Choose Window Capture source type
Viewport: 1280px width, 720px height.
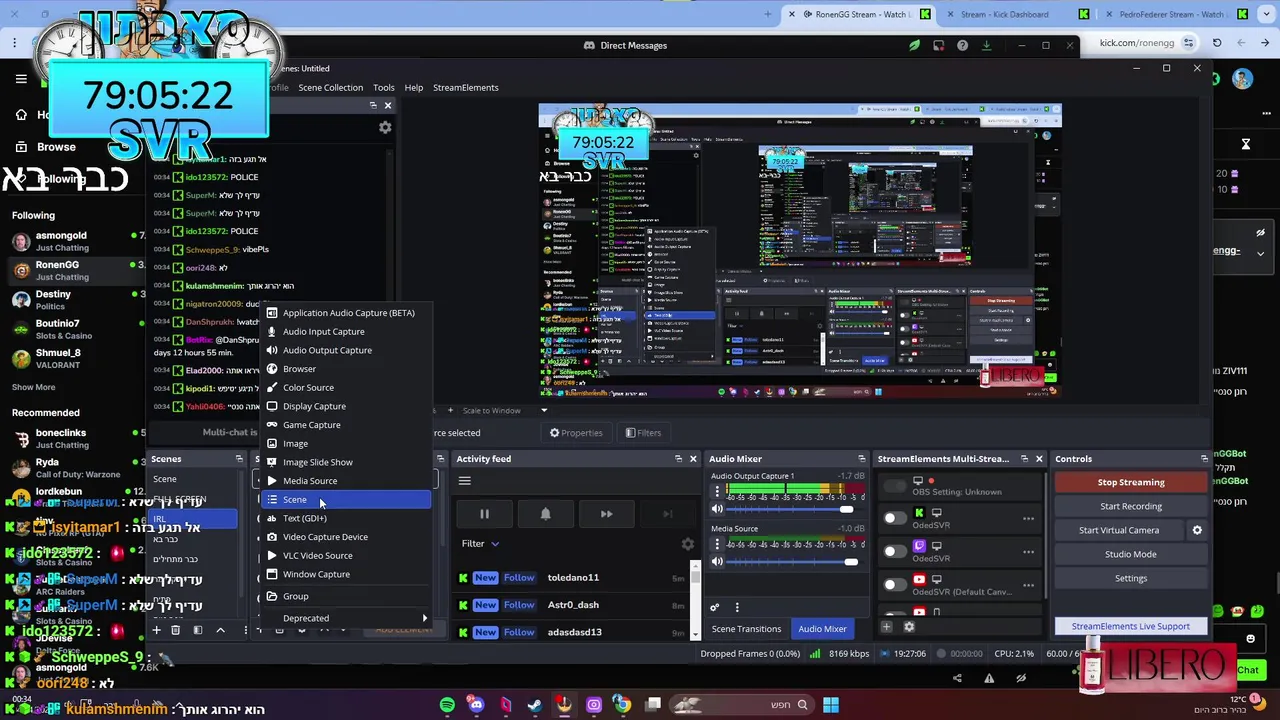[x=346, y=574]
